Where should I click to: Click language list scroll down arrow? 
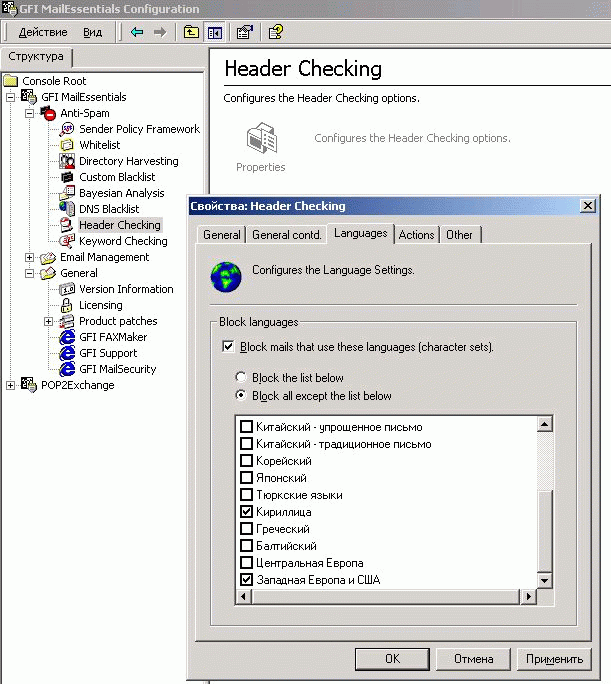(545, 580)
